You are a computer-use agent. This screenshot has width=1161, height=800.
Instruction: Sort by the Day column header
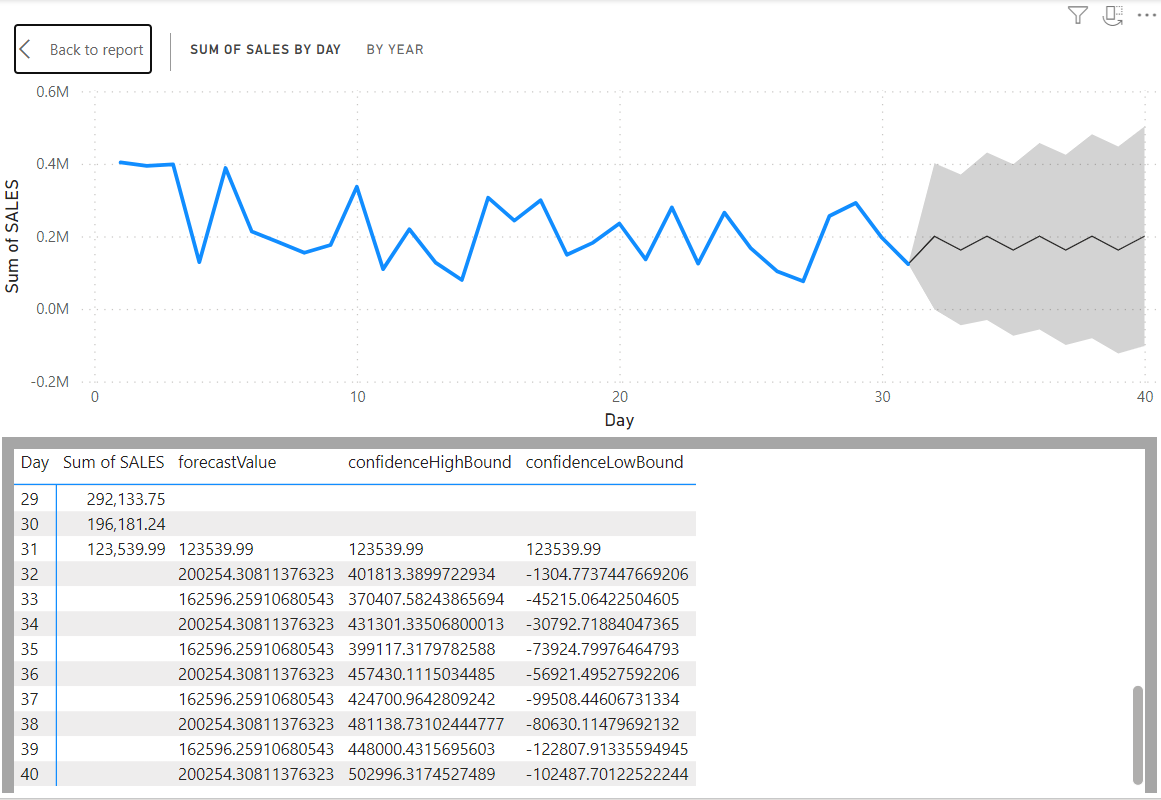coord(35,462)
